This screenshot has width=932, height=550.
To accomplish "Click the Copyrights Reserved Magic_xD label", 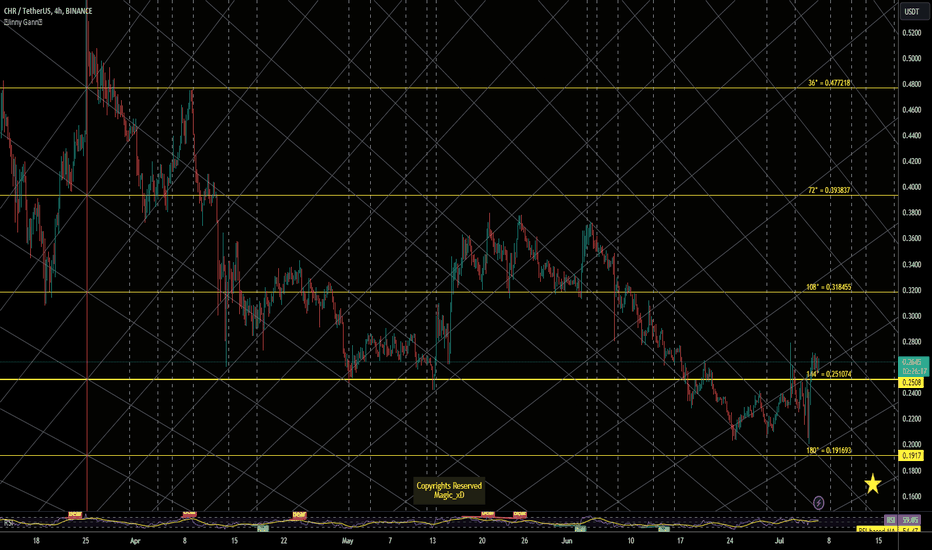I will [x=449, y=491].
